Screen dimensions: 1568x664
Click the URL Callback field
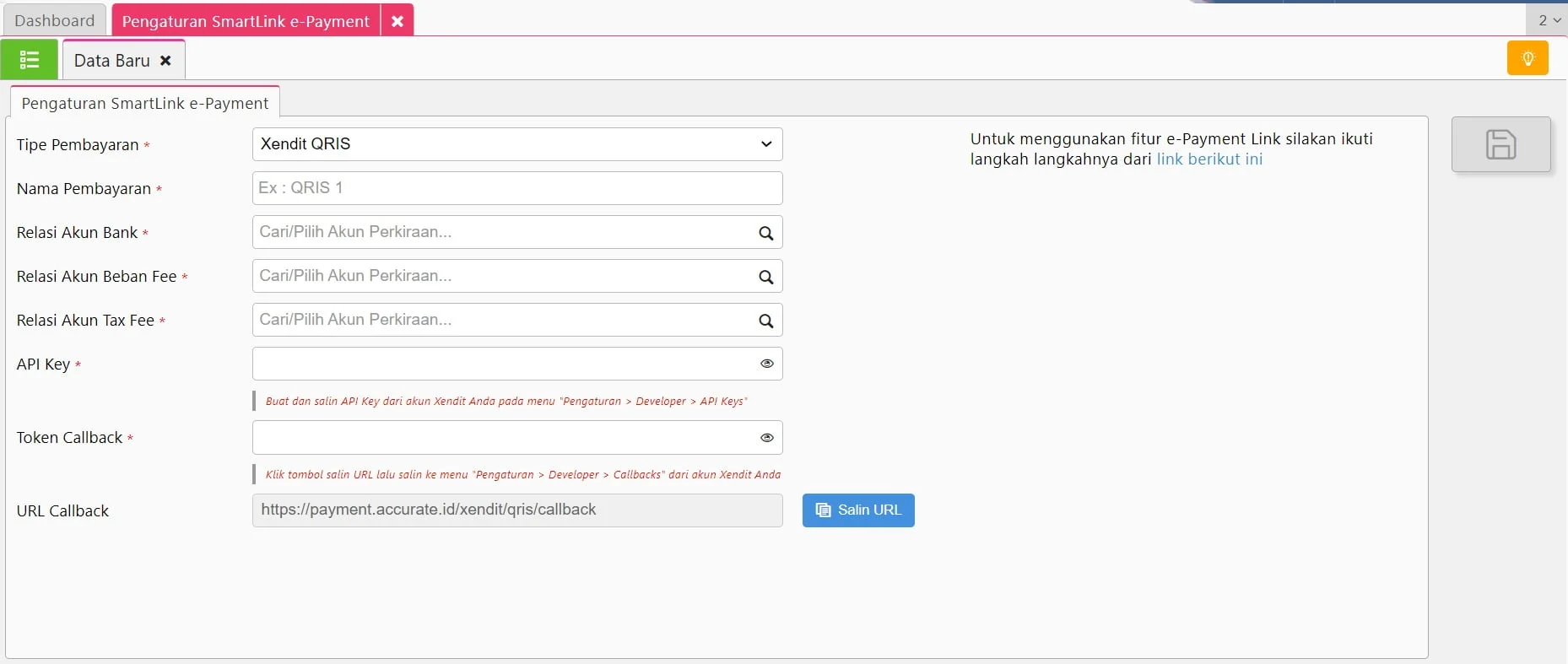point(516,510)
